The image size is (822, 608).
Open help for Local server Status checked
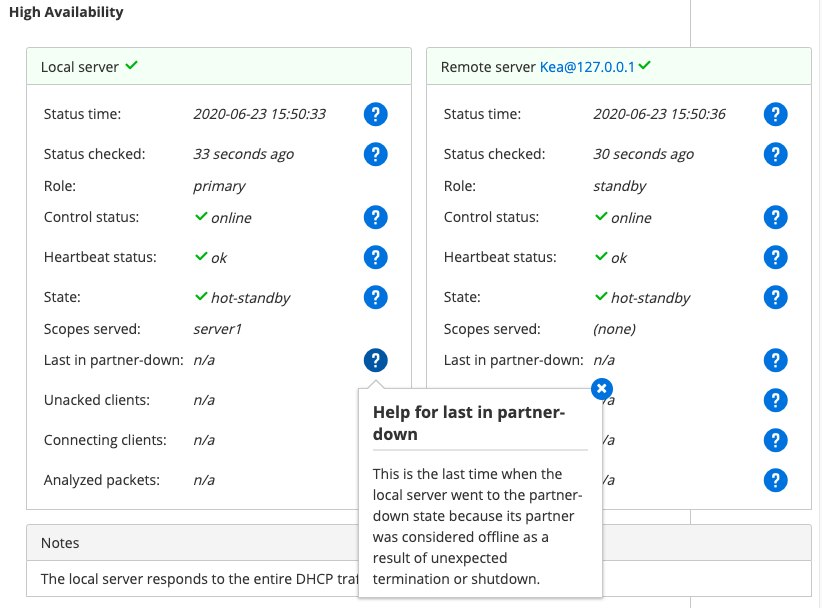coord(375,154)
